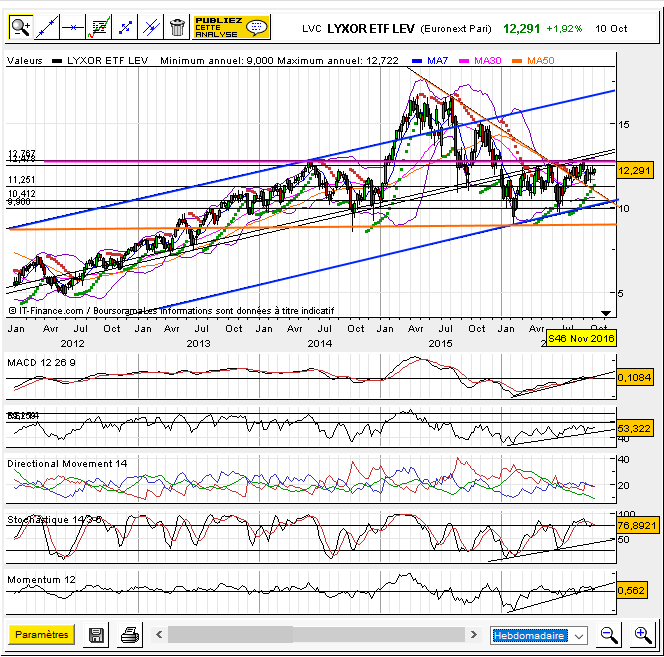Click the floppy disk save icon

(x=97, y=635)
